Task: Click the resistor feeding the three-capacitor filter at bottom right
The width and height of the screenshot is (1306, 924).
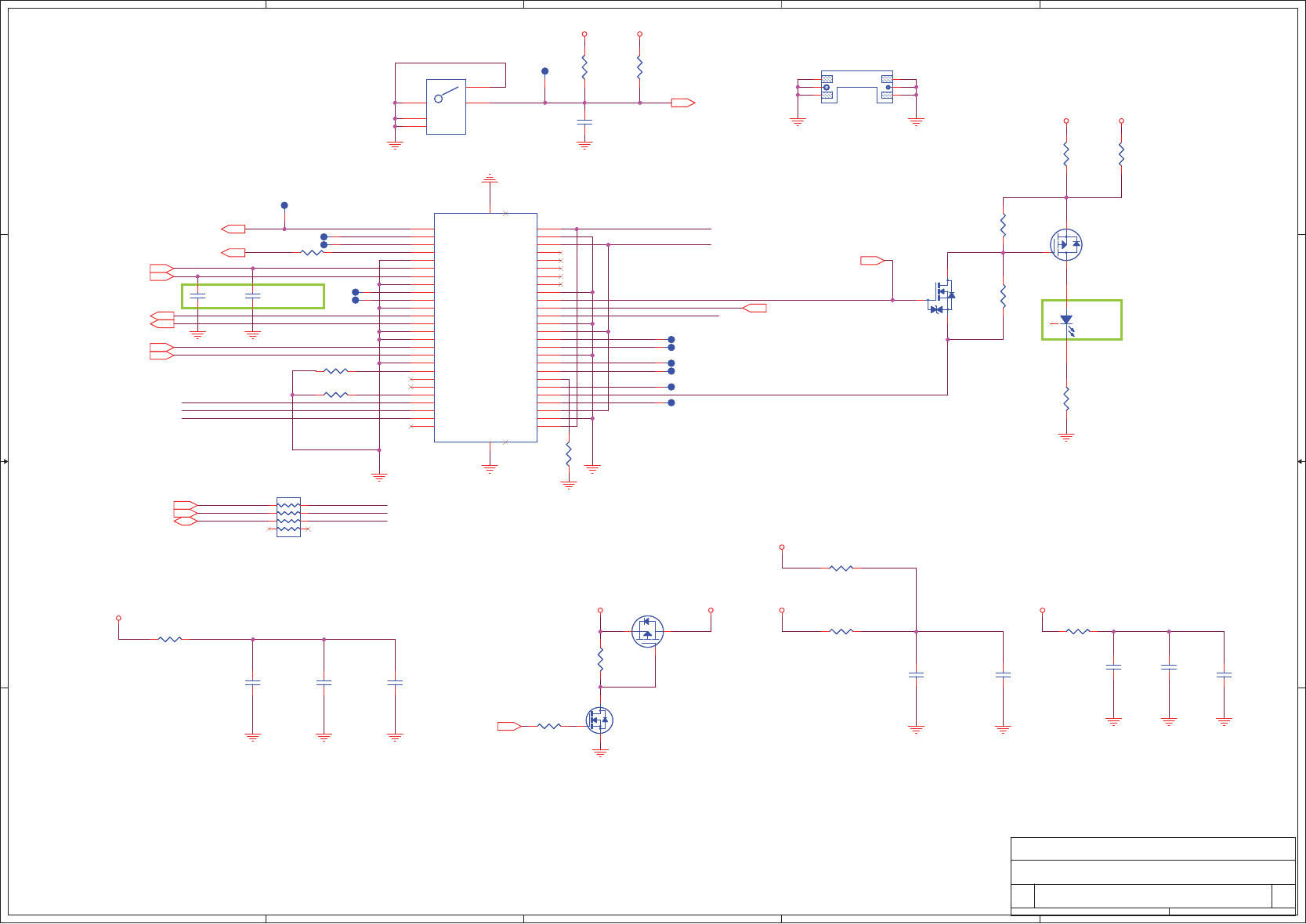Action: [x=1078, y=631]
